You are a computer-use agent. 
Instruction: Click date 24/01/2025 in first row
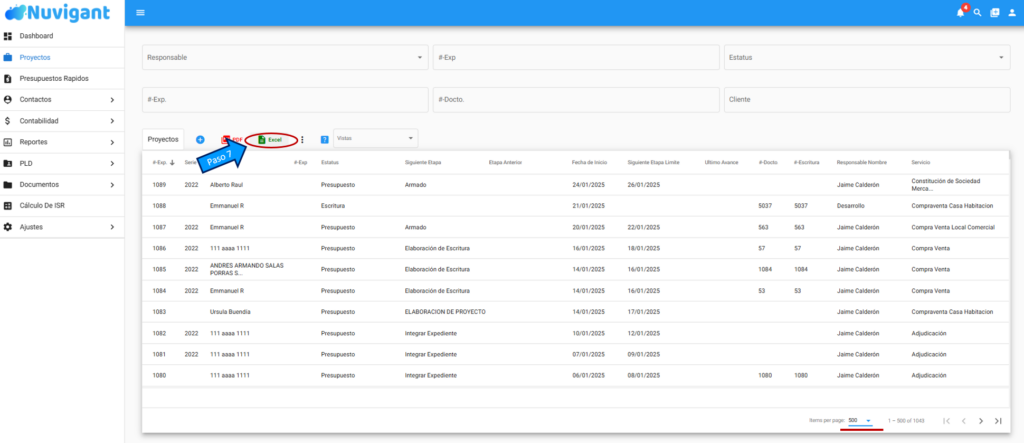click(x=588, y=185)
